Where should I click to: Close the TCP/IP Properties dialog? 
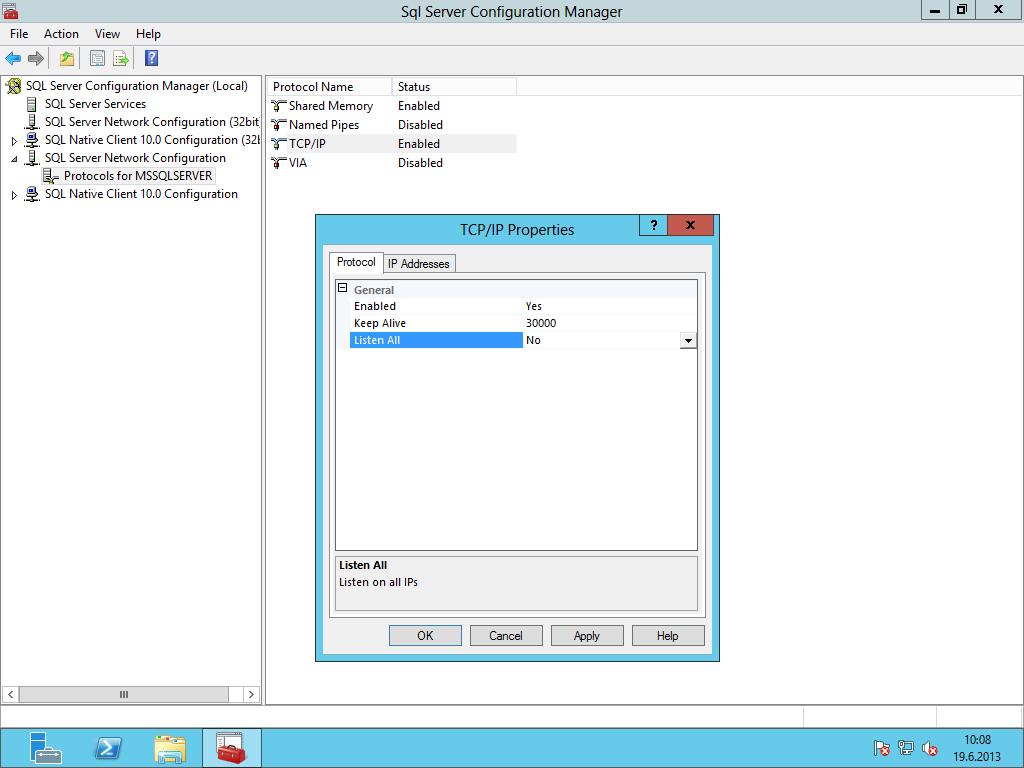[x=690, y=225]
